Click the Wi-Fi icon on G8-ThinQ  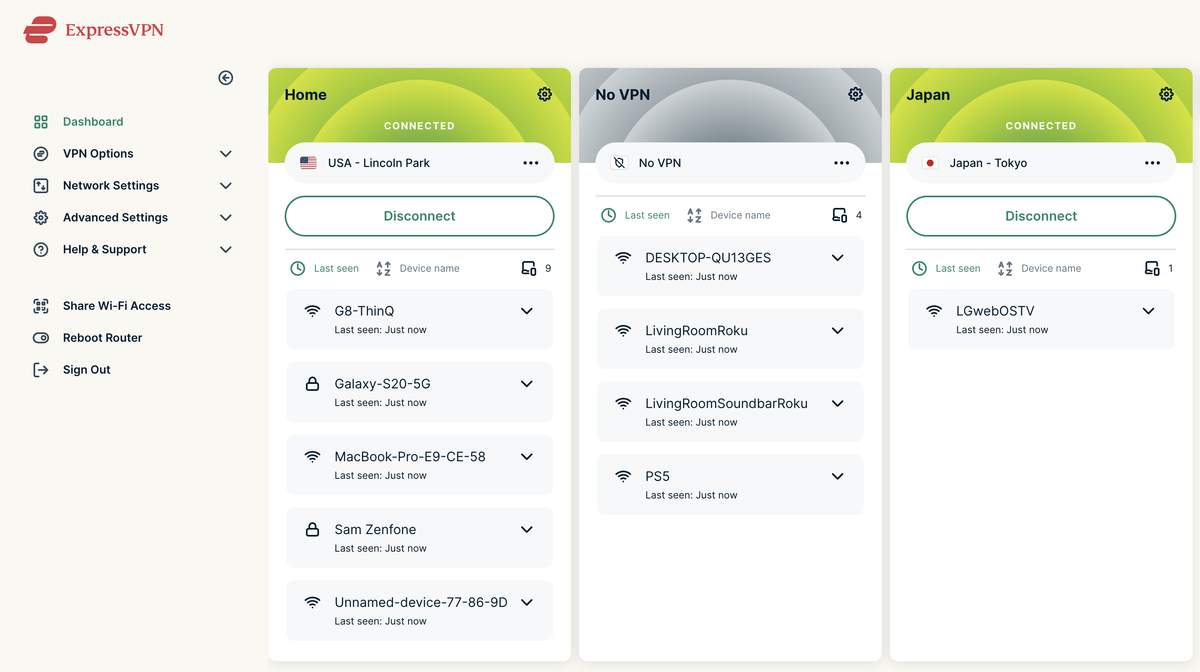tap(312, 311)
